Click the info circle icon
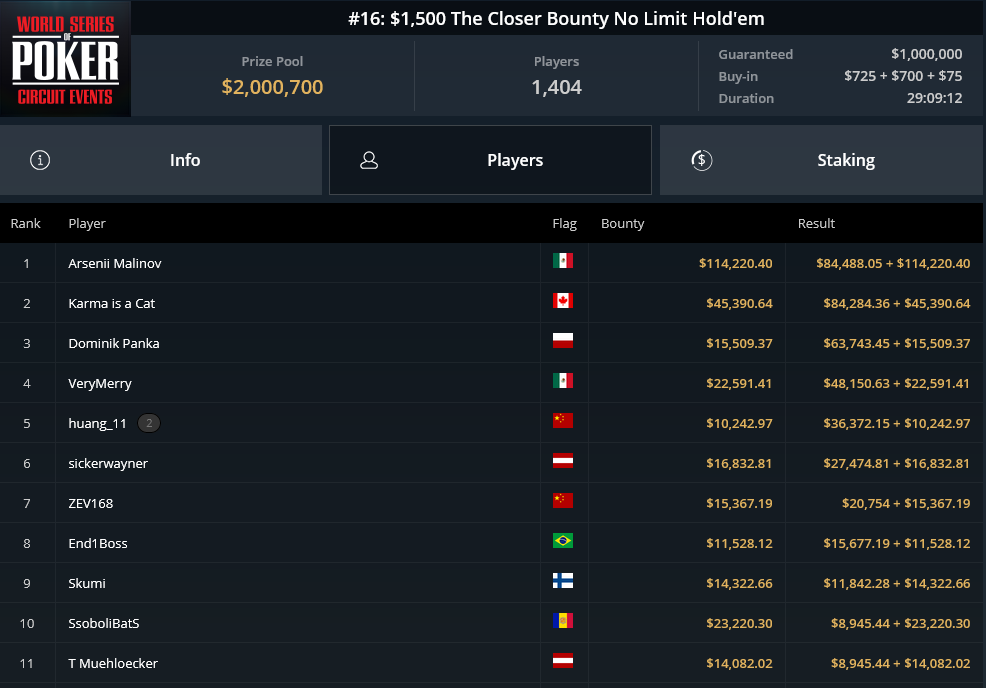This screenshot has width=986, height=688. [x=40, y=160]
